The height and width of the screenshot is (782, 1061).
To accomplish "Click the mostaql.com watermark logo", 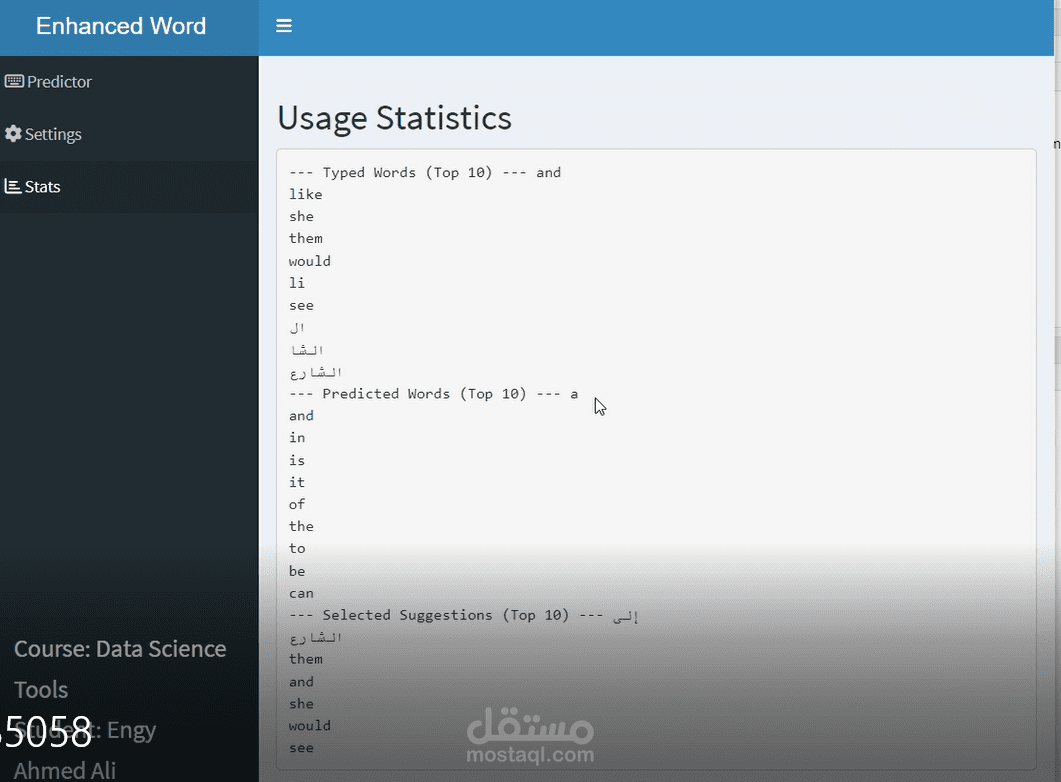I will point(530,737).
